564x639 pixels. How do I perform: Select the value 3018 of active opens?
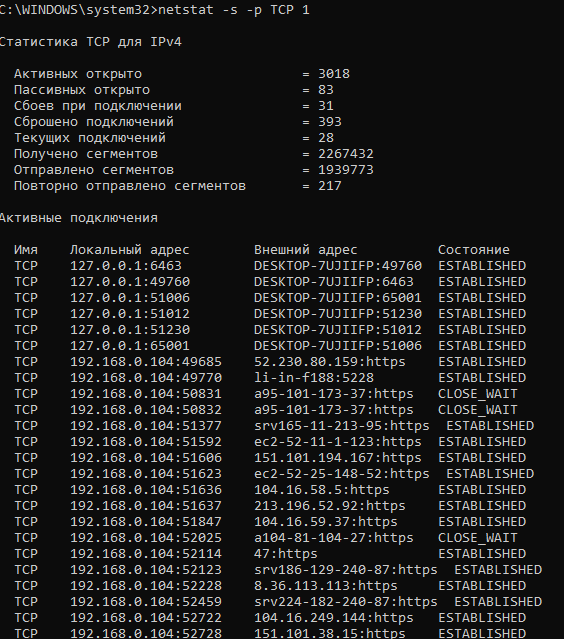pyautogui.click(x=334, y=74)
